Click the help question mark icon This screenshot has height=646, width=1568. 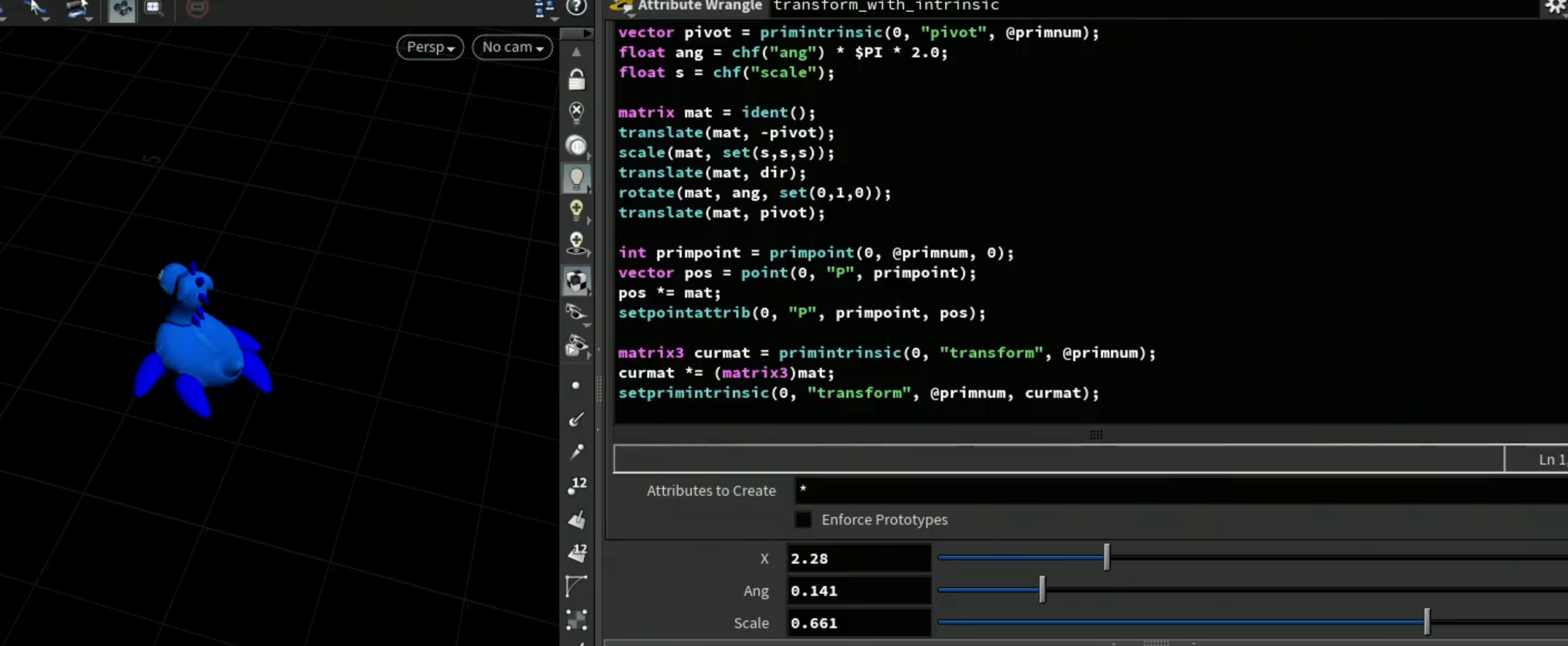[x=576, y=7]
